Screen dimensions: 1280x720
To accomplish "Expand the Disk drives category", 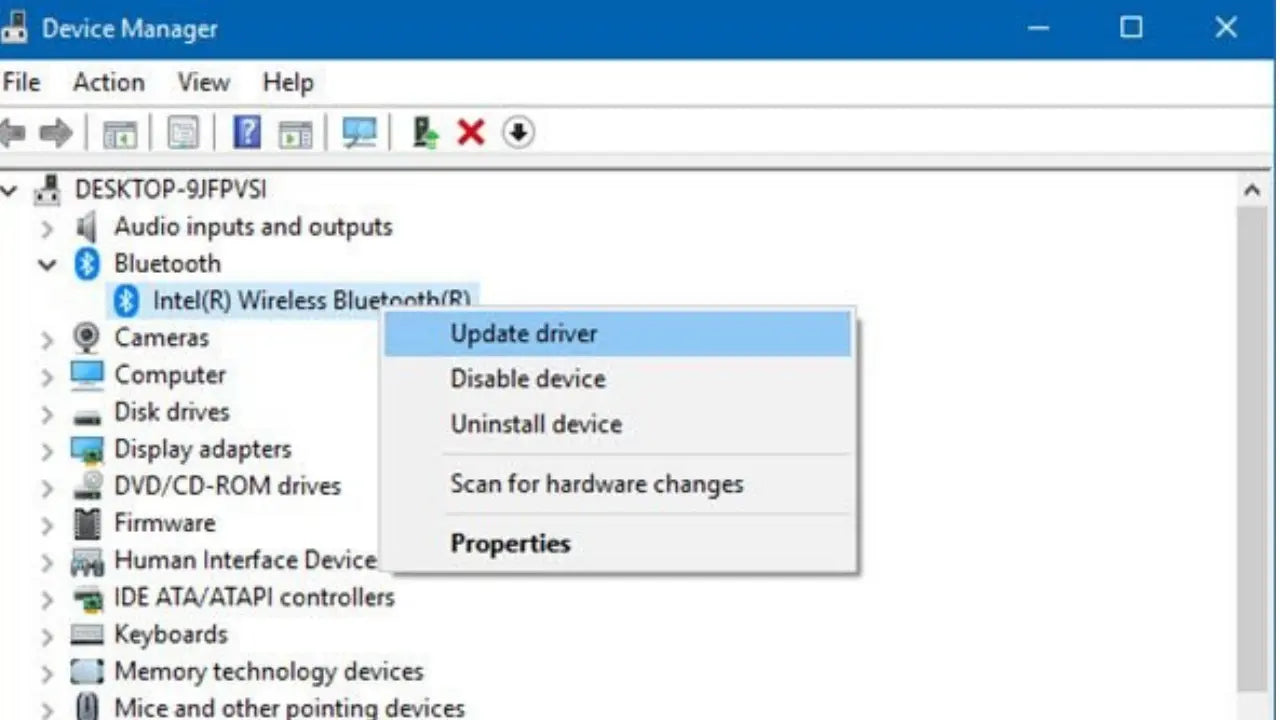I will point(46,414).
